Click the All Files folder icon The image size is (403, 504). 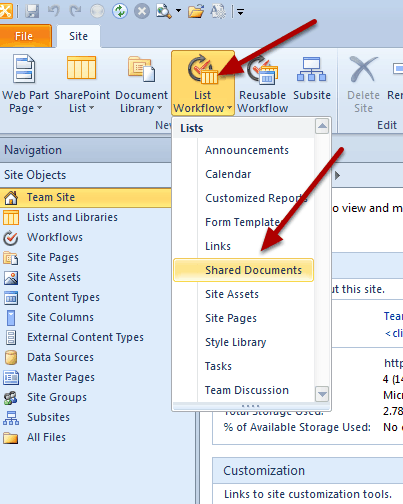[11, 438]
